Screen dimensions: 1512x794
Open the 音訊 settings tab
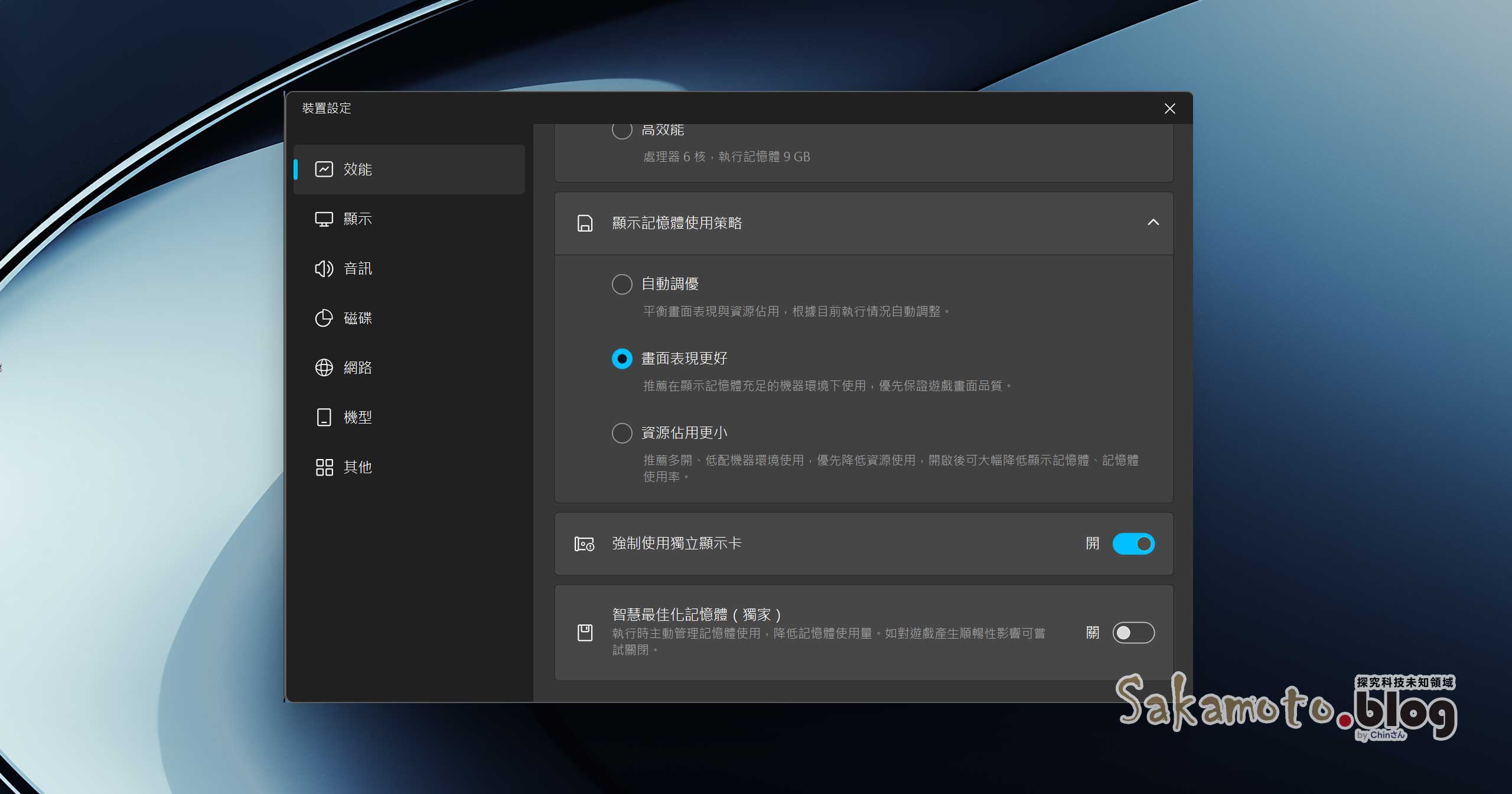(x=409, y=269)
